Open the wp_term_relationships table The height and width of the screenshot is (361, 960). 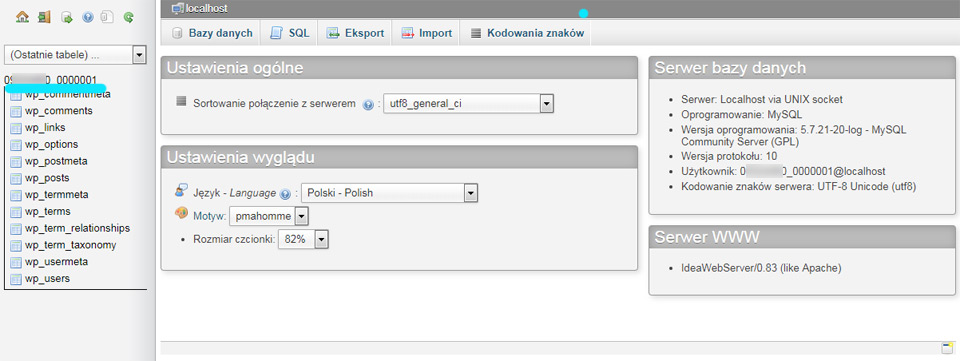pos(78,229)
